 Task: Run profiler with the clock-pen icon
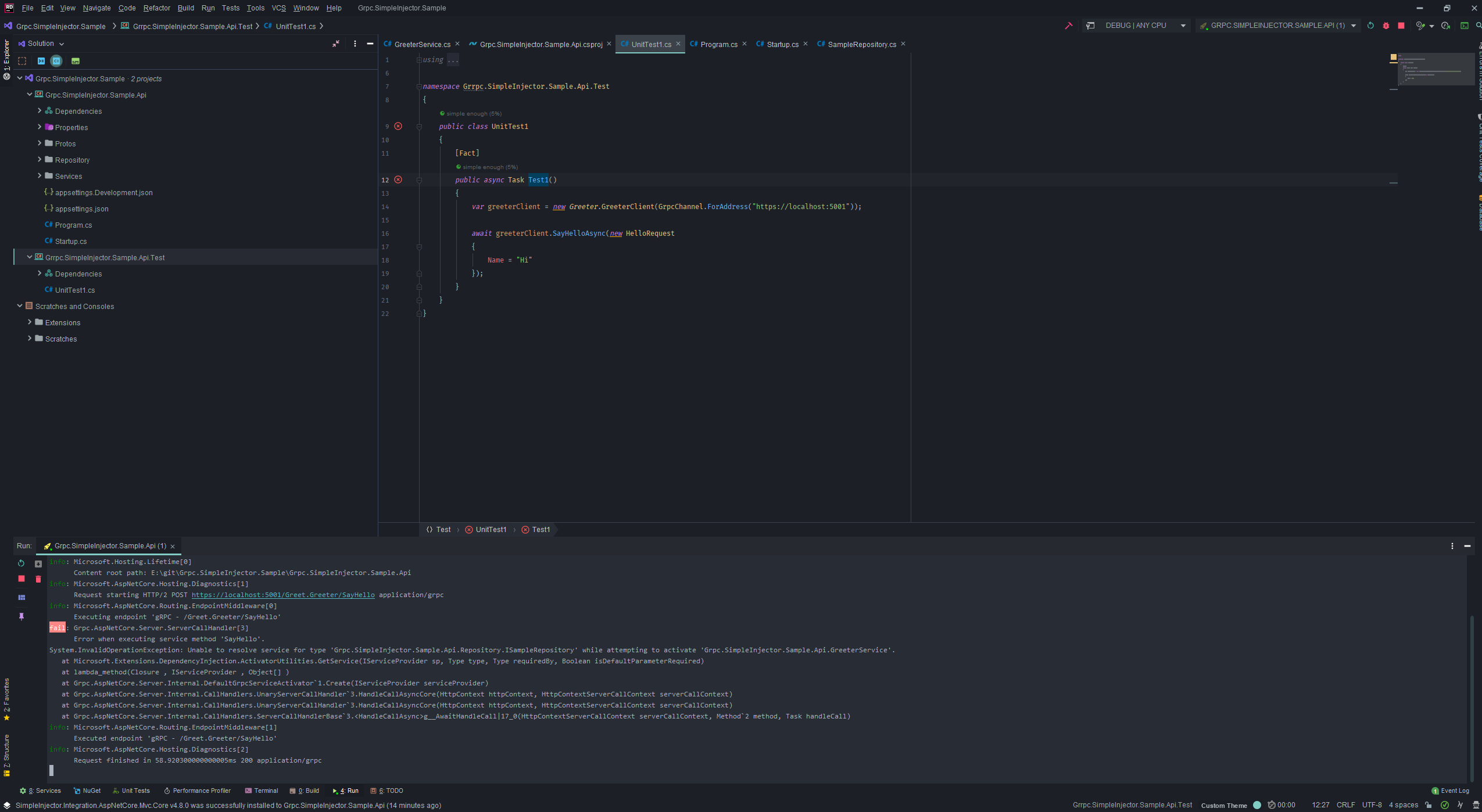coord(1419,26)
